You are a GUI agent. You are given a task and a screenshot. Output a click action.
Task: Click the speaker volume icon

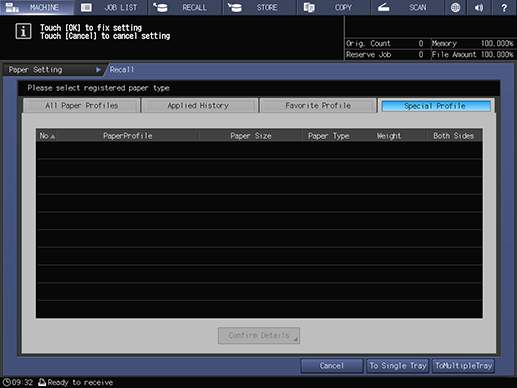pos(479,7)
